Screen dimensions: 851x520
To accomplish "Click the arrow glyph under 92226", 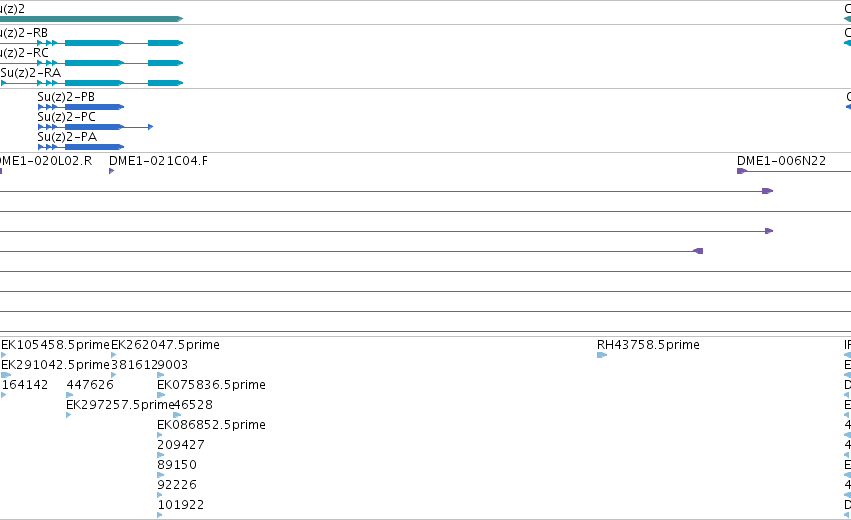I will (x=160, y=495).
